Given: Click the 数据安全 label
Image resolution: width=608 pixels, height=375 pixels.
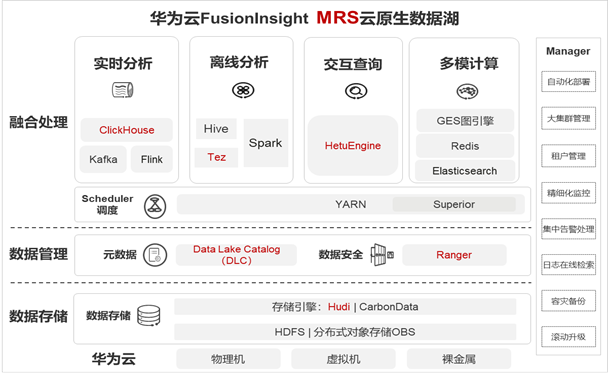Looking at the screenshot, I should 341,255.
